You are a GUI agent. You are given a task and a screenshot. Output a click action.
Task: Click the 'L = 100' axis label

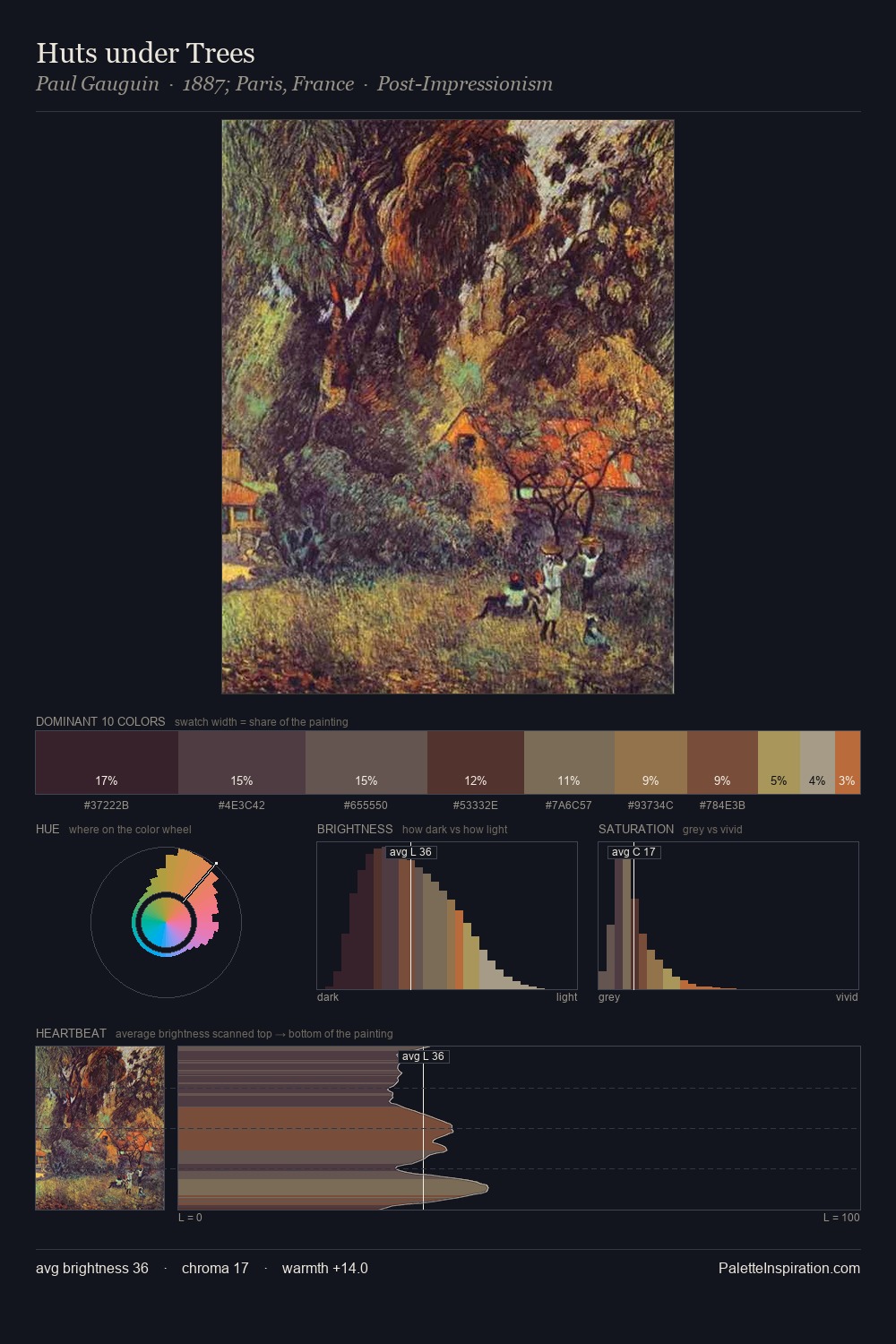click(841, 1217)
